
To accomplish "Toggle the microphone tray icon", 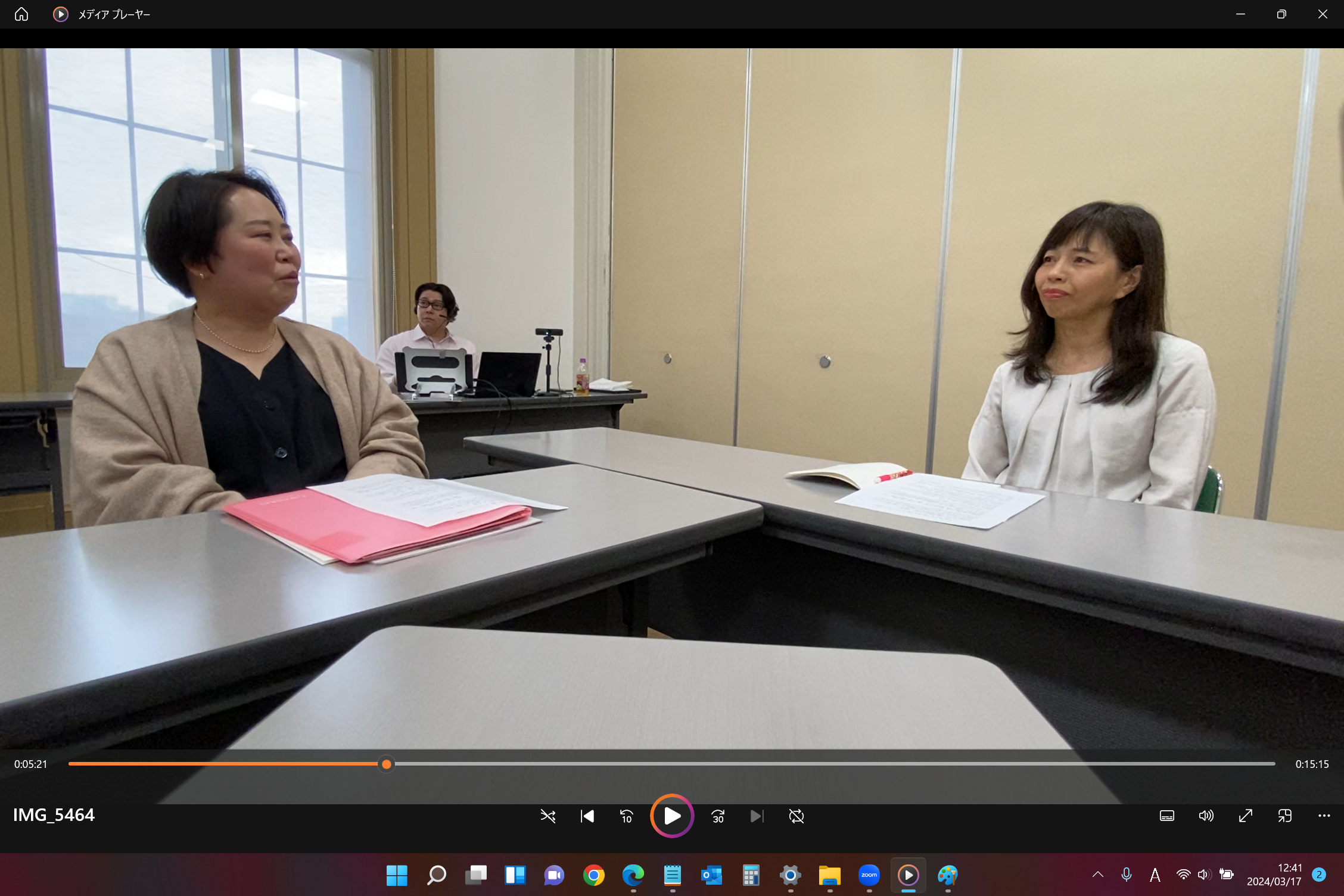I will tap(1126, 874).
